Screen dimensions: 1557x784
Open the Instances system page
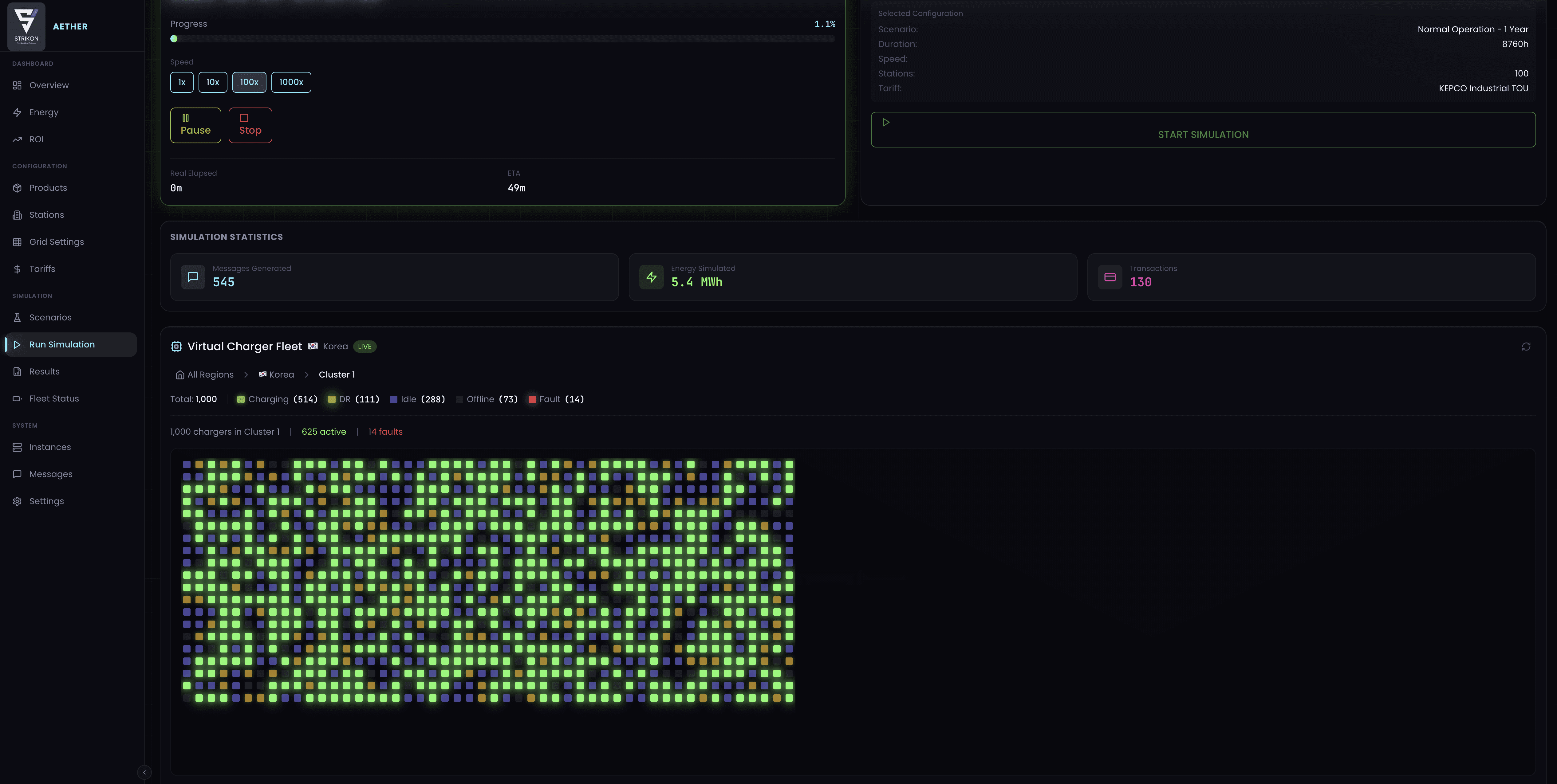coord(49,447)
